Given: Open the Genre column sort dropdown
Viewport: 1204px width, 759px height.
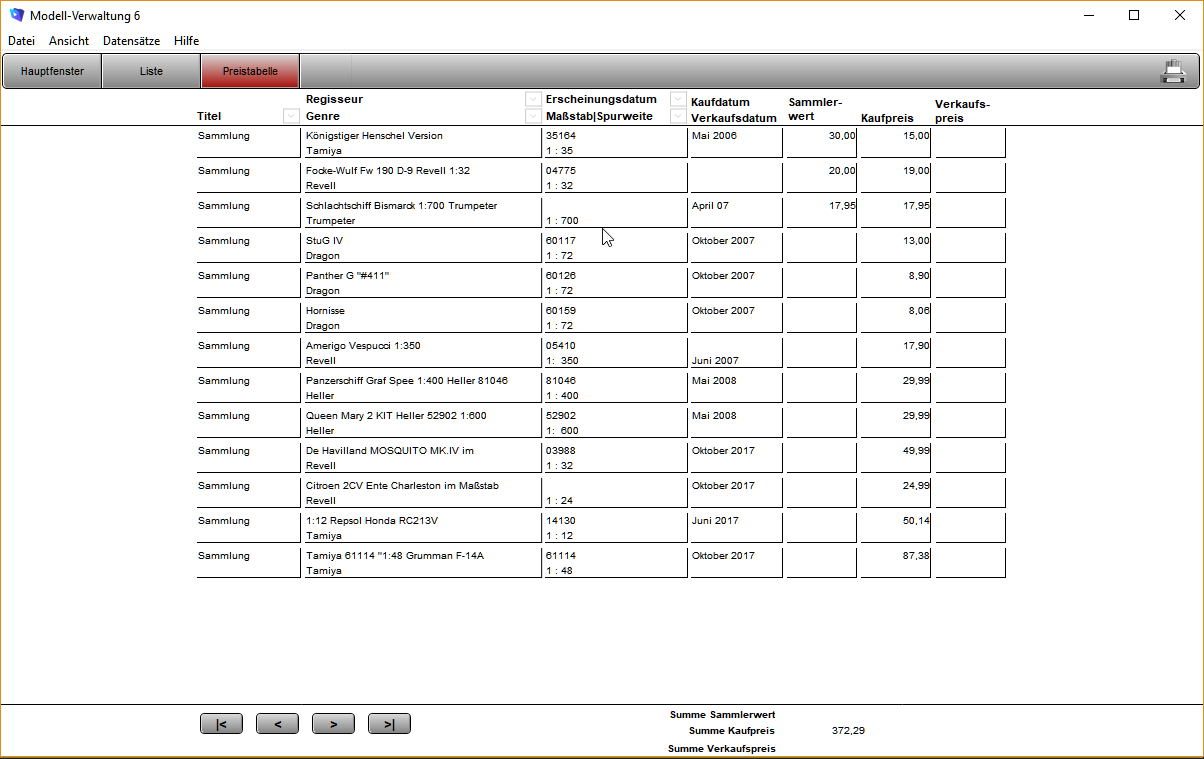Looking at the screenshot, I should click(534, 116).
